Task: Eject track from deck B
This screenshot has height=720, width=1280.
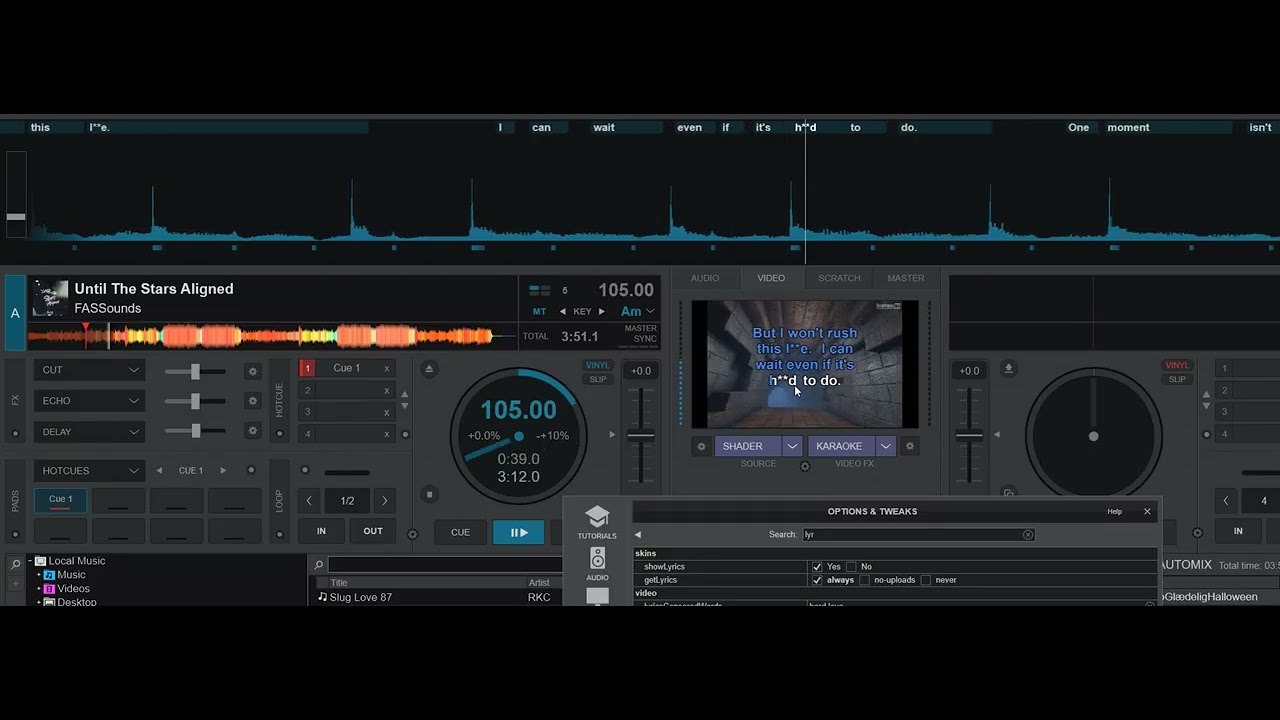Action: [1008, 369]
